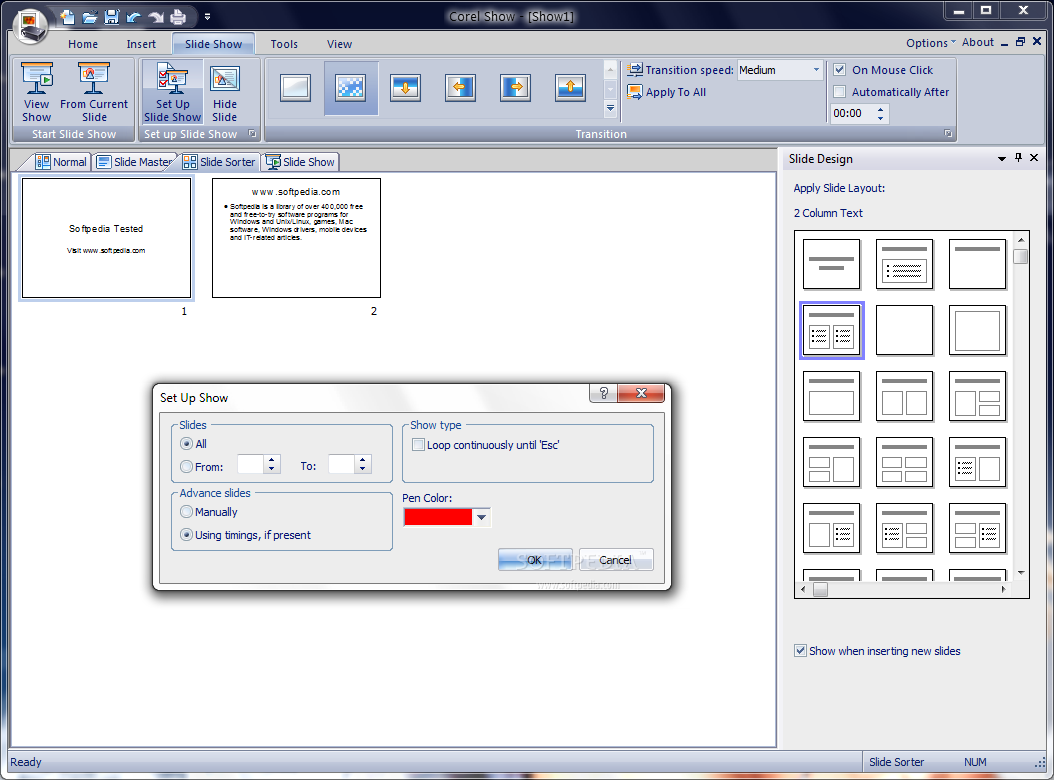Viewport: 1054px width, 780px height.
Task: Click the Open folder icon in quick access toolbar
Action: tap(89, 17)
